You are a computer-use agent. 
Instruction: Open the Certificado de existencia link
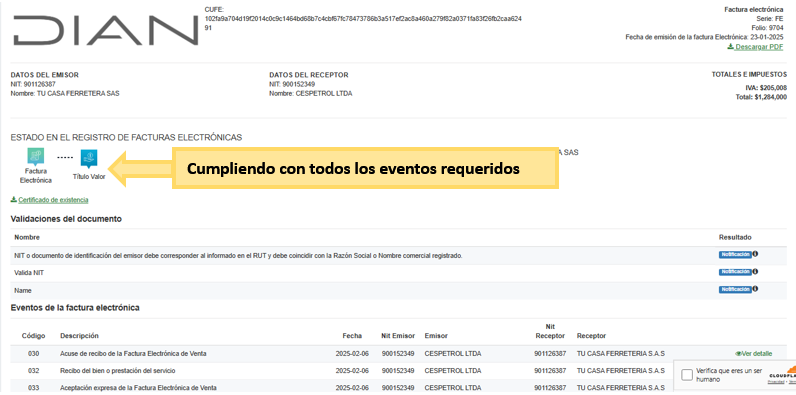click(49, 200)
